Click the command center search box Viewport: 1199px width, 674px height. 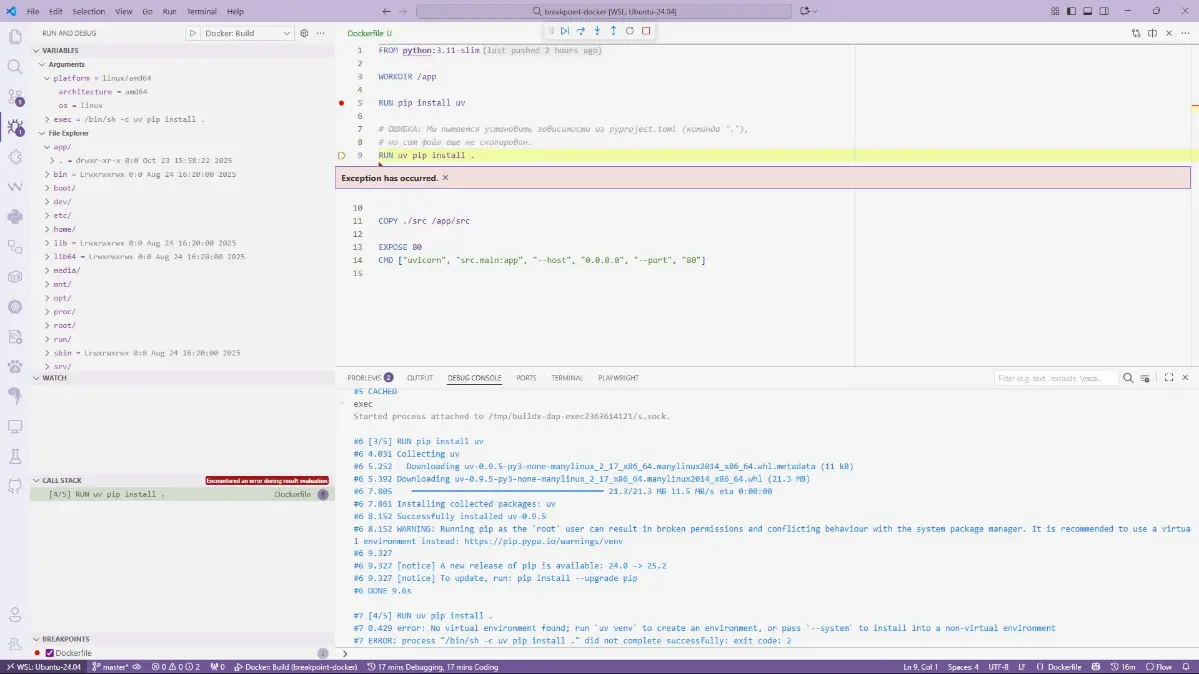tap(604, 11)
